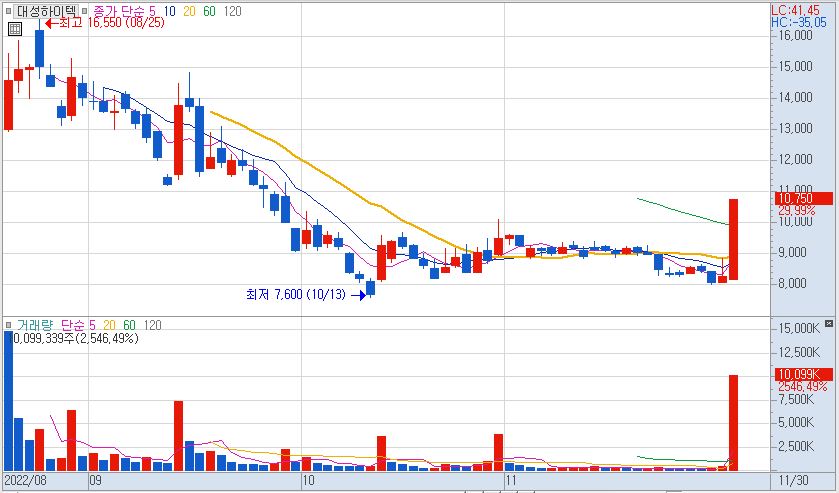Toggle the 120-day price moving average label
The height and width of the screenshot is (493, 839).
click(x=232, y=11)
